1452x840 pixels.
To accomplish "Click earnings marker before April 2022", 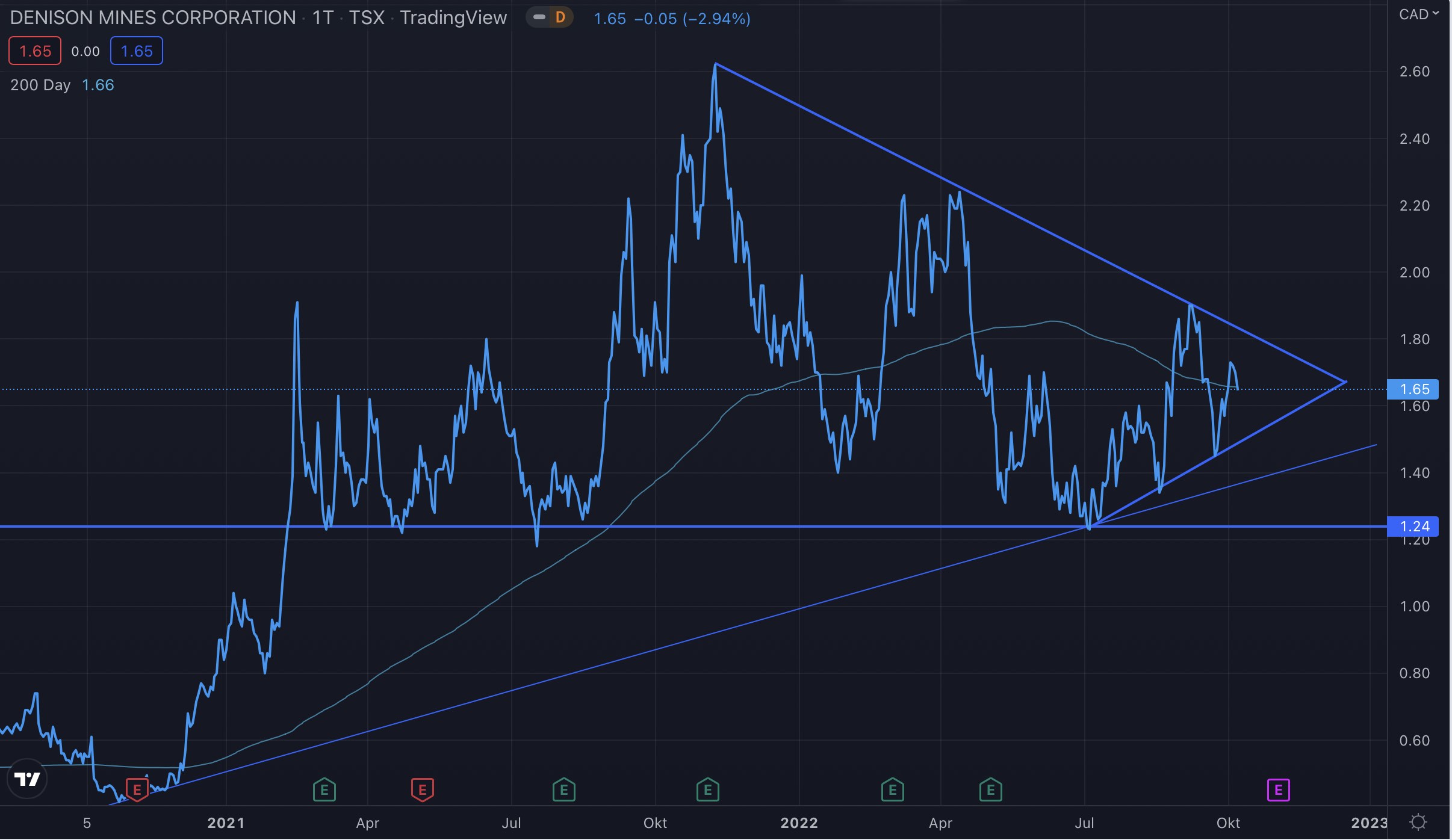I will click(x=893, y=789).
